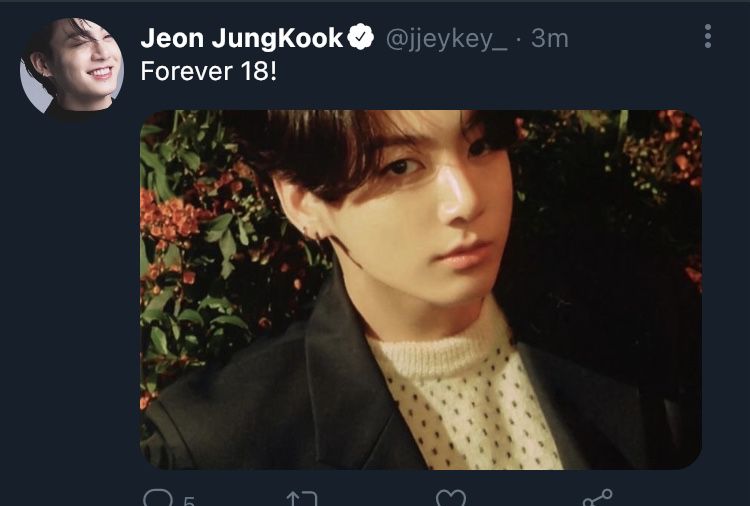Click the share icon under the tweet

coord(597,497)
